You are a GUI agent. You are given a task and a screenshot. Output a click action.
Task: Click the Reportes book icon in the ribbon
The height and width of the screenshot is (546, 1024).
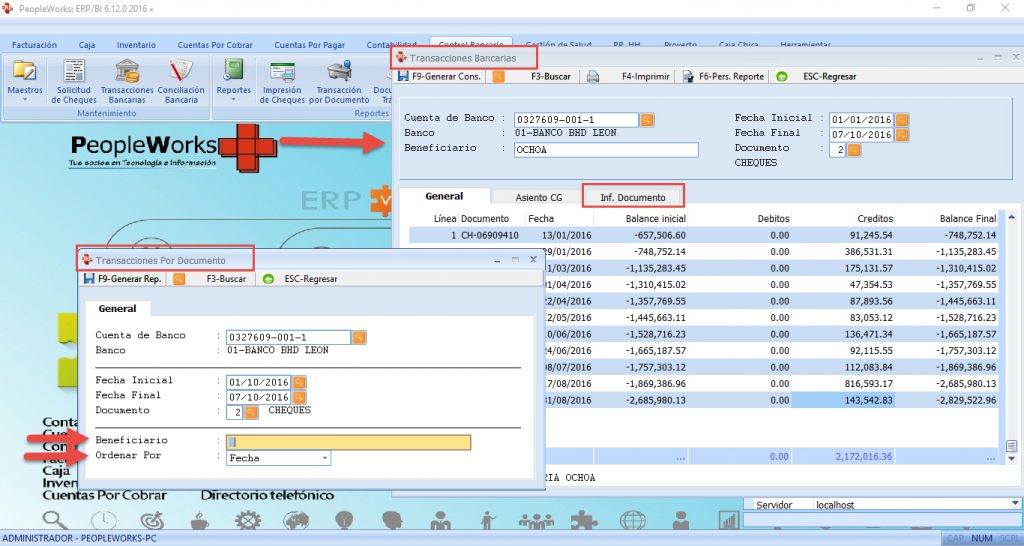click(233, 71)
